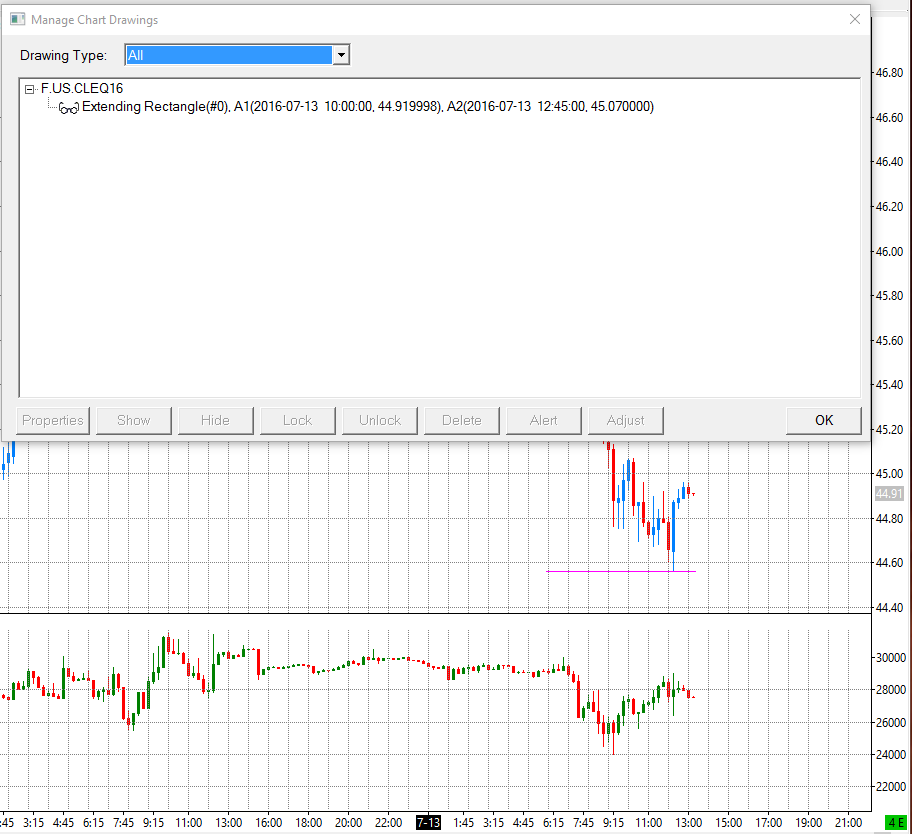
Task: Click the glasses icon beside Extending Rectangle
Action: click(69, 108)
